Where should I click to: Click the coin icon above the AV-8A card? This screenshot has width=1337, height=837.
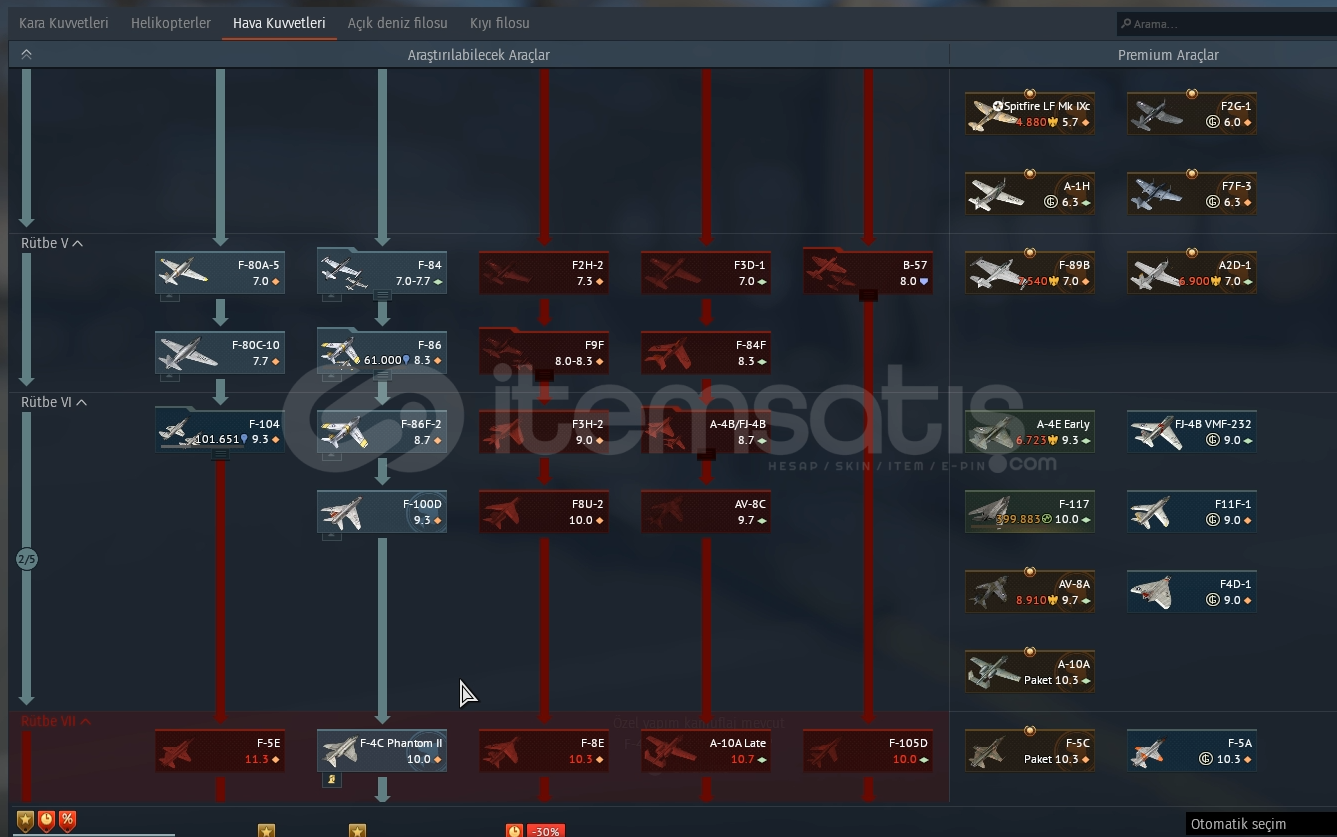click(1029, 571)
